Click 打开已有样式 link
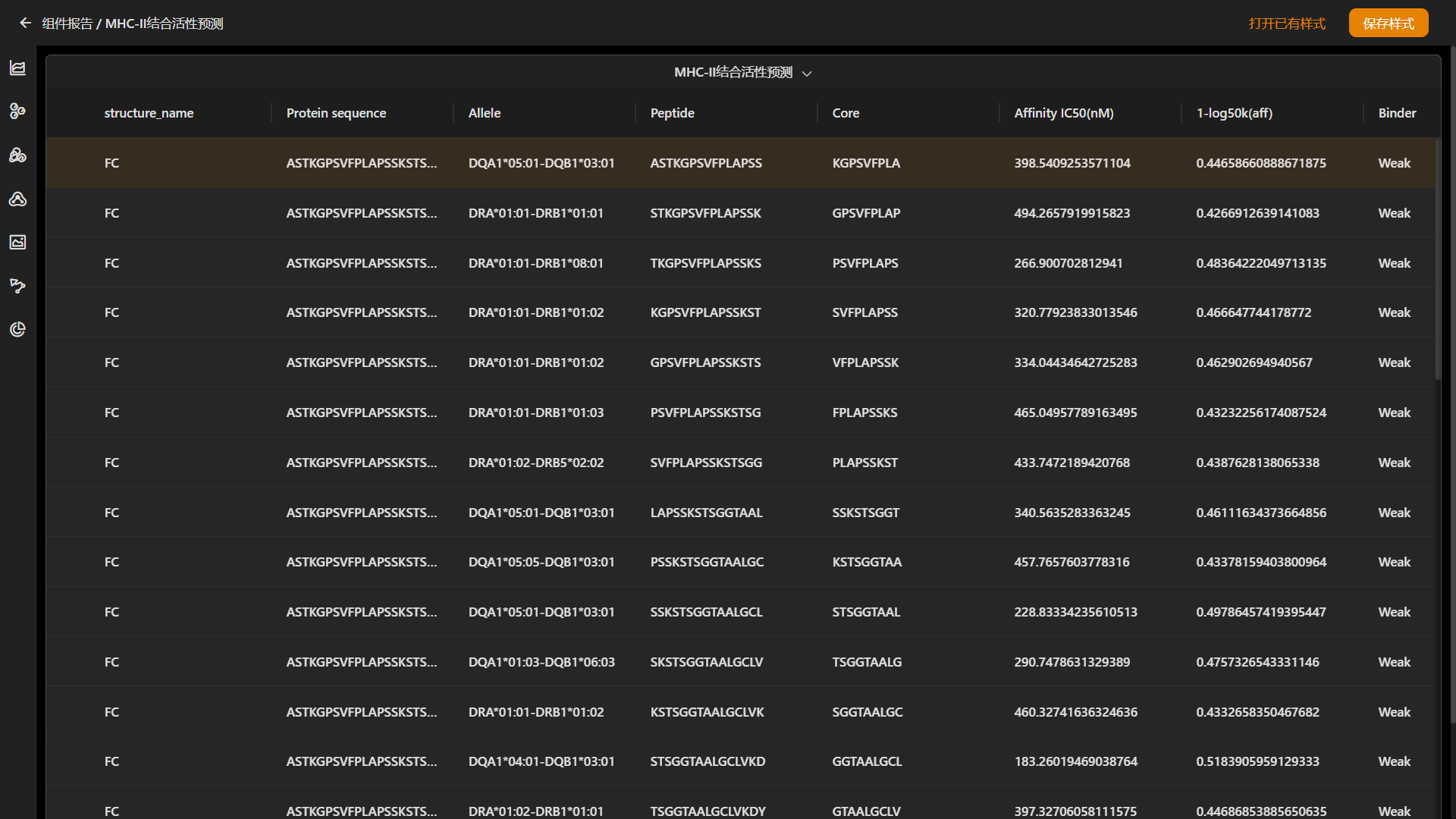Image resolution: width=1456 pixels, height=819 pixels. pos(1287,24)
